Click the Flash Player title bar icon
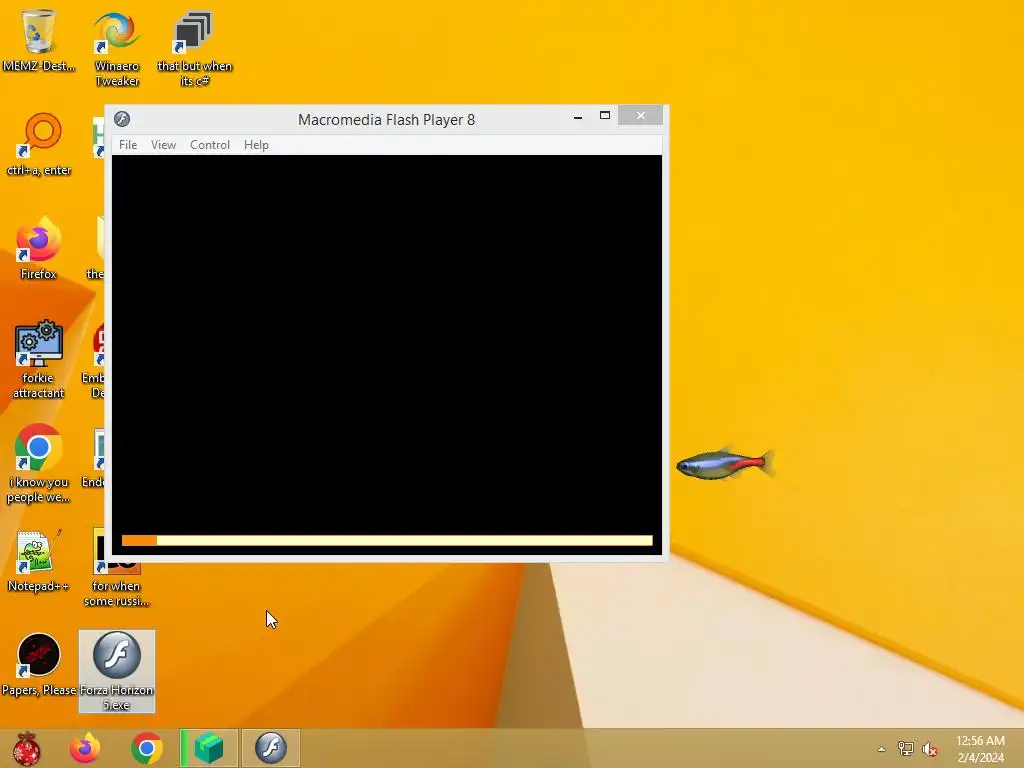1024x768 pixels. [122, 119]
